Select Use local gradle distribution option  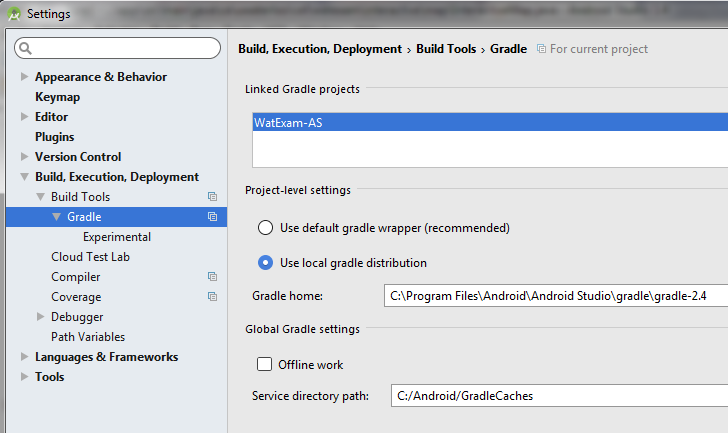pos(266,263)
